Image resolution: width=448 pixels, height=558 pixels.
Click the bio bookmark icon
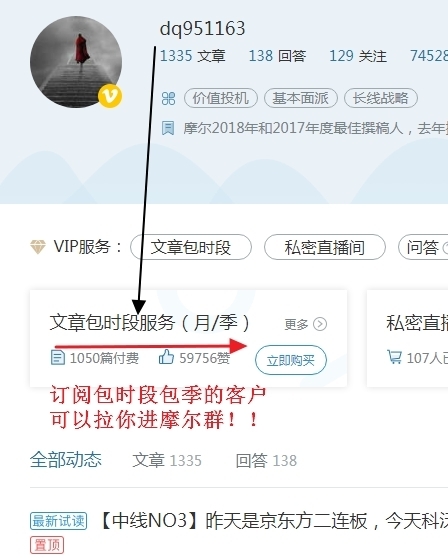(x=168, y=128)
